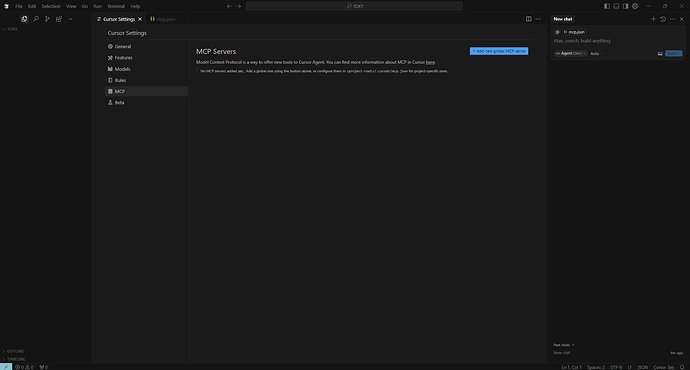Close the chat panel

point(682,19)
